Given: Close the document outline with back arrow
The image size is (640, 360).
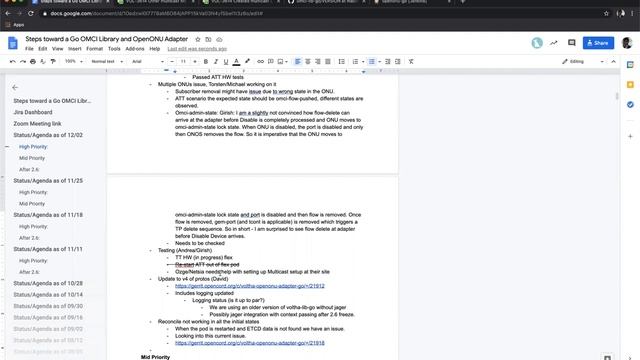Looking at the screenshot, I should pos(15,87).
